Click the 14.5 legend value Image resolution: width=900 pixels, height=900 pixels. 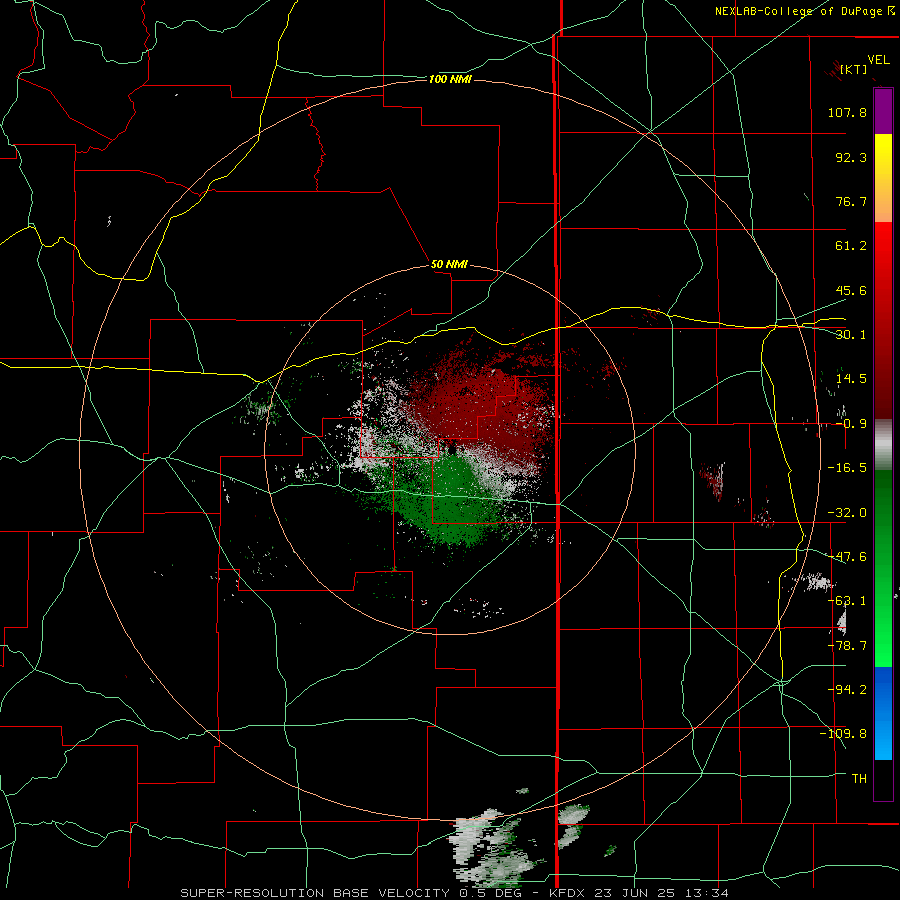(x=851, y=379)
